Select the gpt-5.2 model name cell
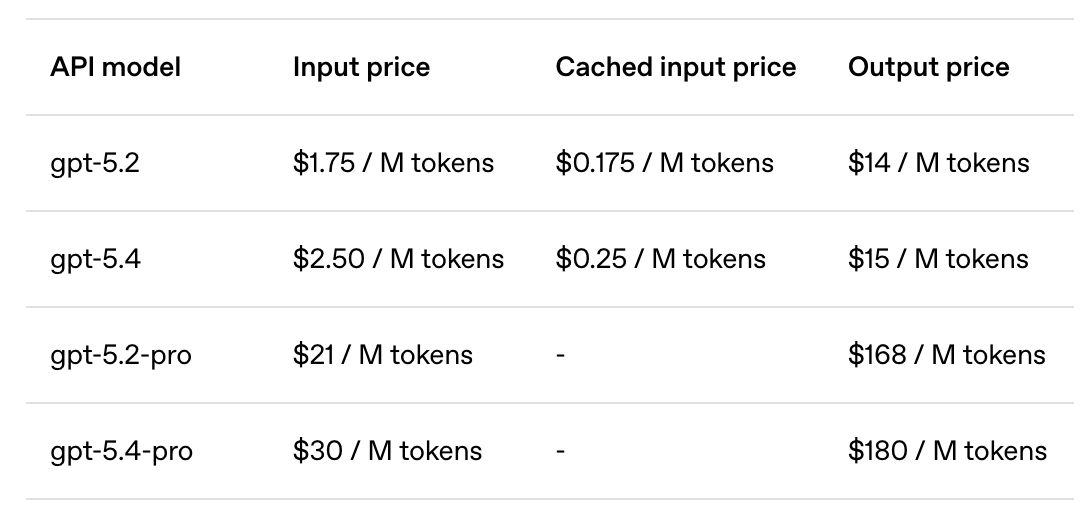This screenshot has width=1080, height=514. pos(95,163)
